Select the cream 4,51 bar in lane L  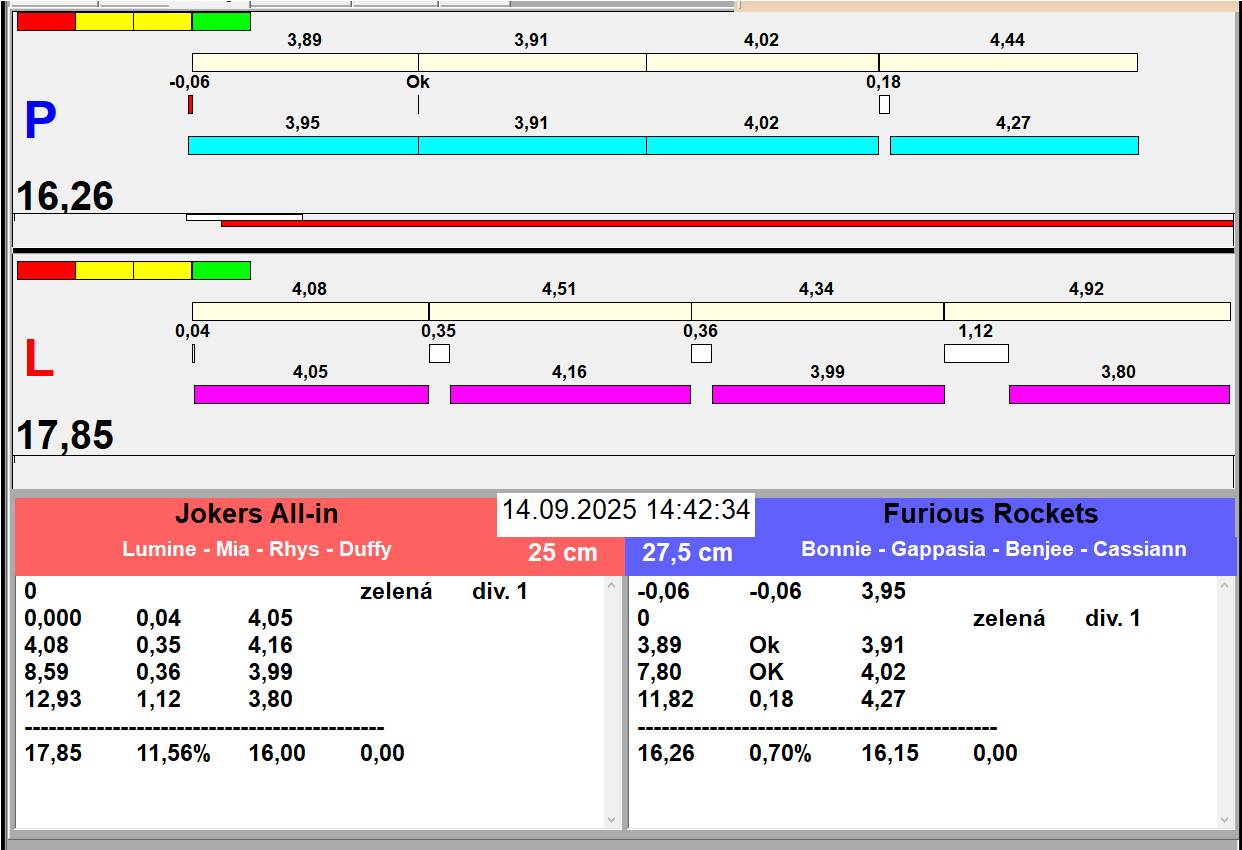tap(560, 311)
